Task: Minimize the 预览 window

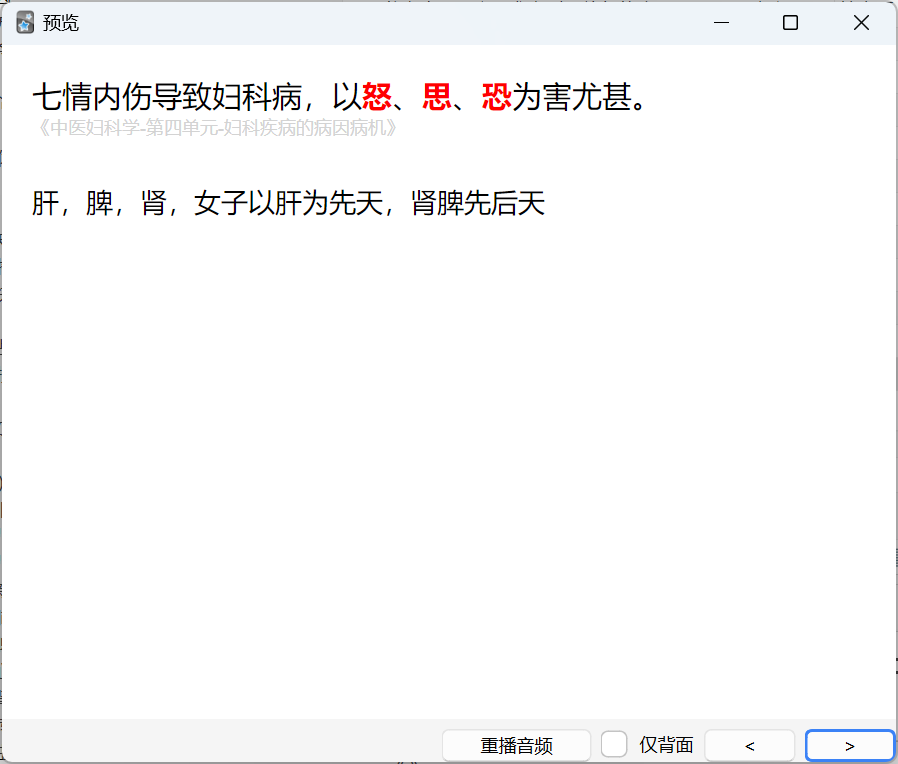Action: pyautogui.click(x=722, y=23)
